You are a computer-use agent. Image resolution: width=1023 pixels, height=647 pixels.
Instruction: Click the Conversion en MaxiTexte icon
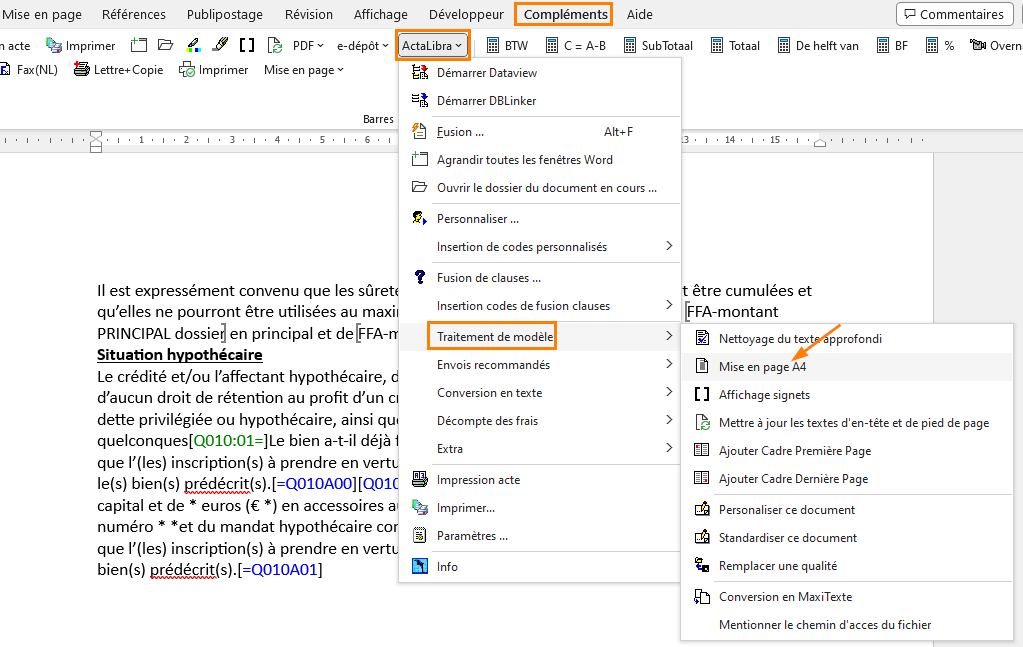[x=702, y=596]
